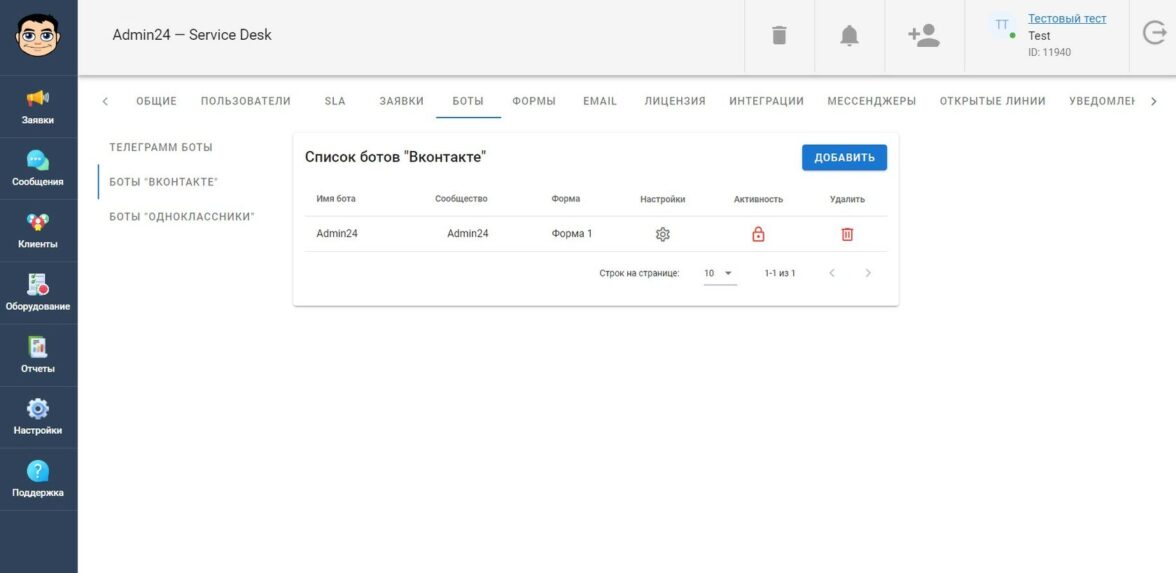
Task: Toggle activity lock for Admin24 bot
Action: pyautogui.click(x=758, y=234)
